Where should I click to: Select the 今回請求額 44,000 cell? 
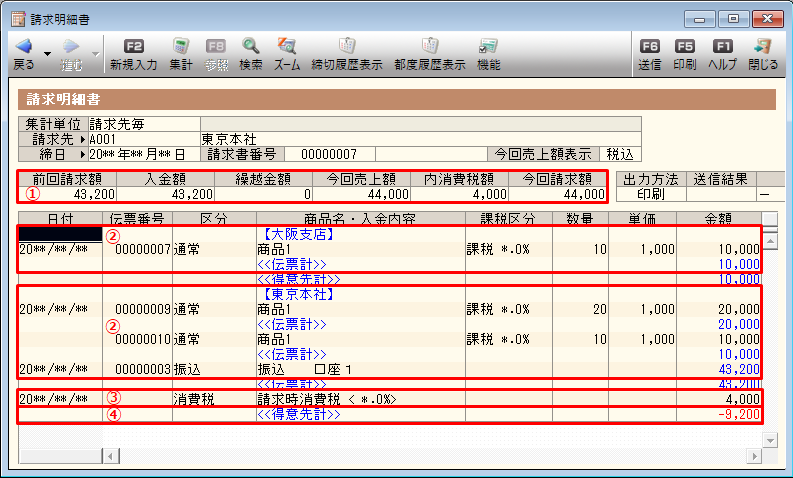point(557,194)
